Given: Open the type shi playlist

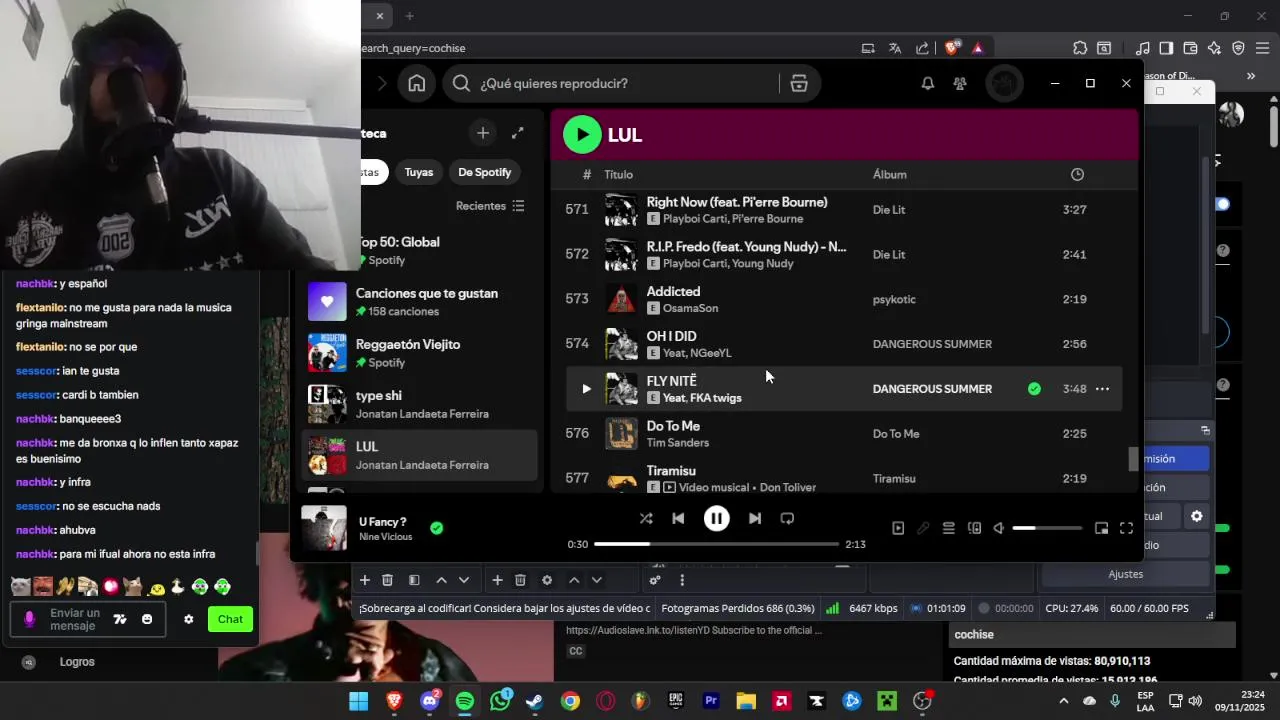Looking at the screenshot, I should click(420, 404).
